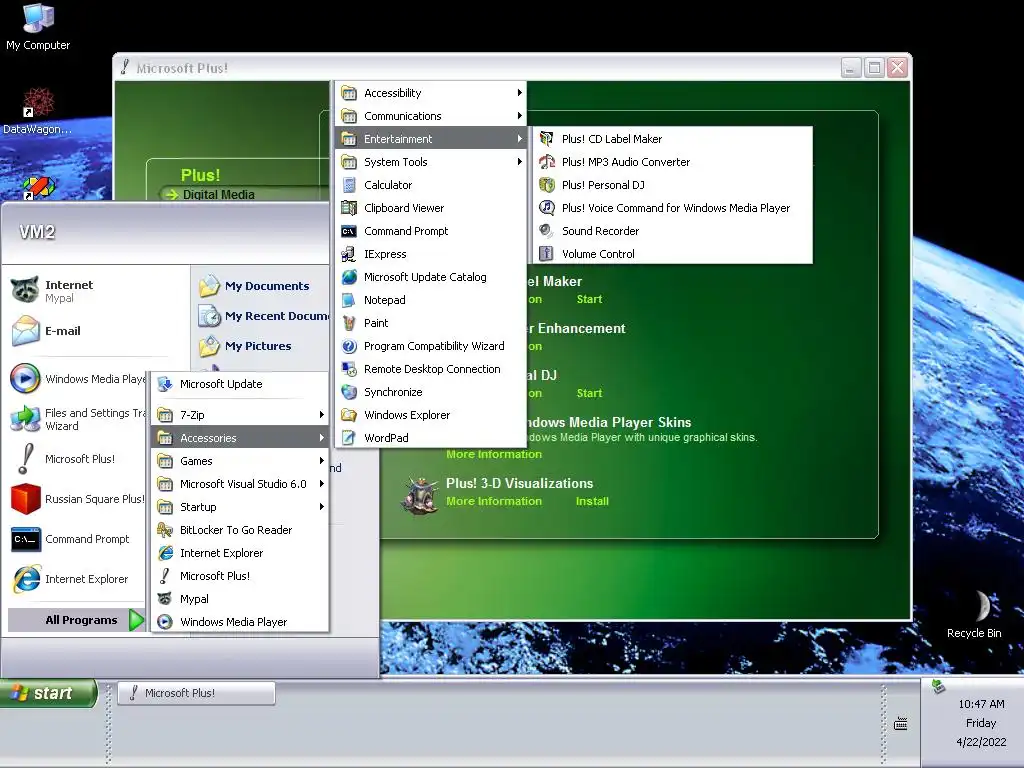Click the All Programs button
Screen dimensions: 1024x768
tap(76, 620)
